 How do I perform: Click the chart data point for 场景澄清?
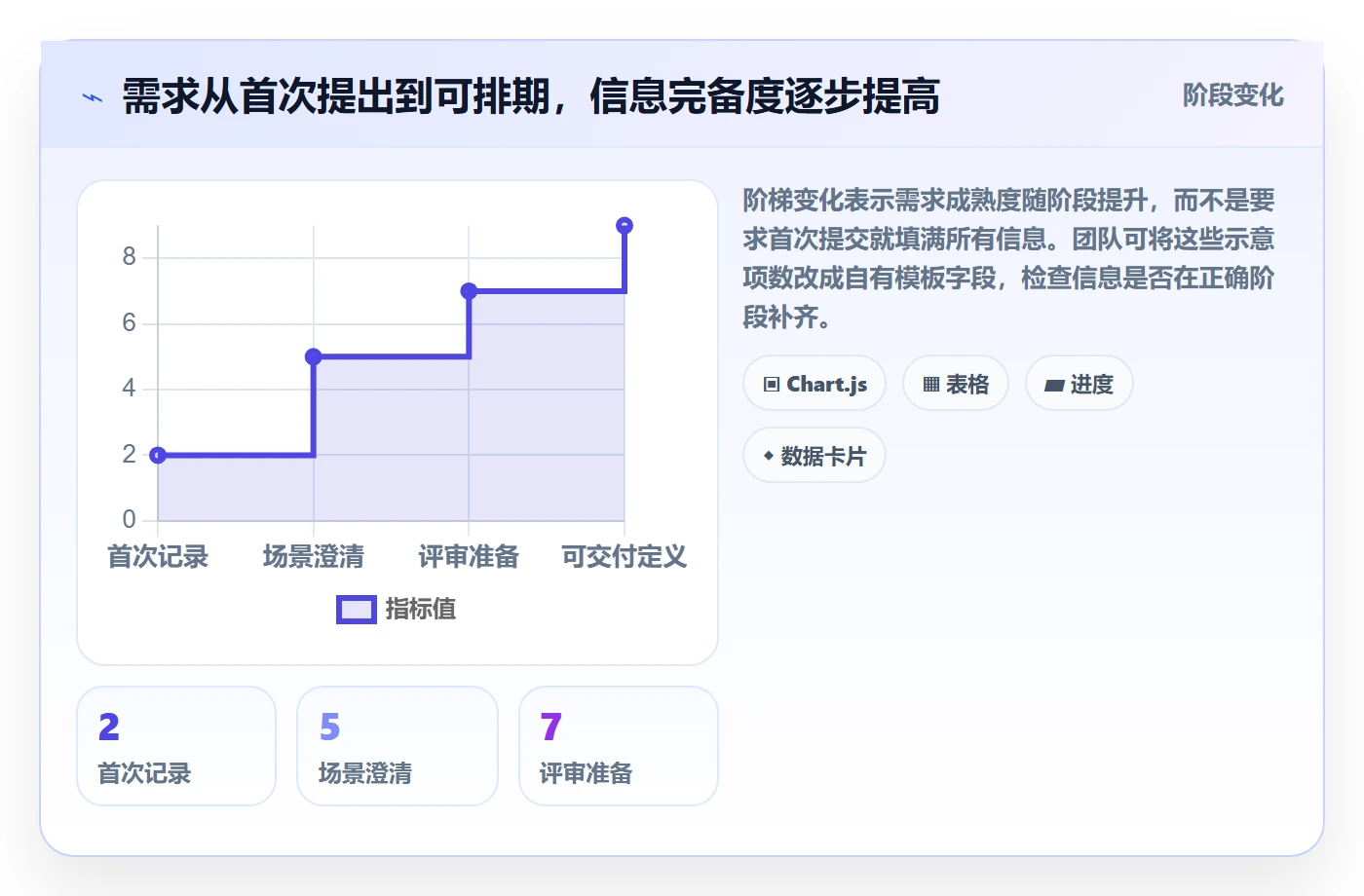[x=314, y=356]
